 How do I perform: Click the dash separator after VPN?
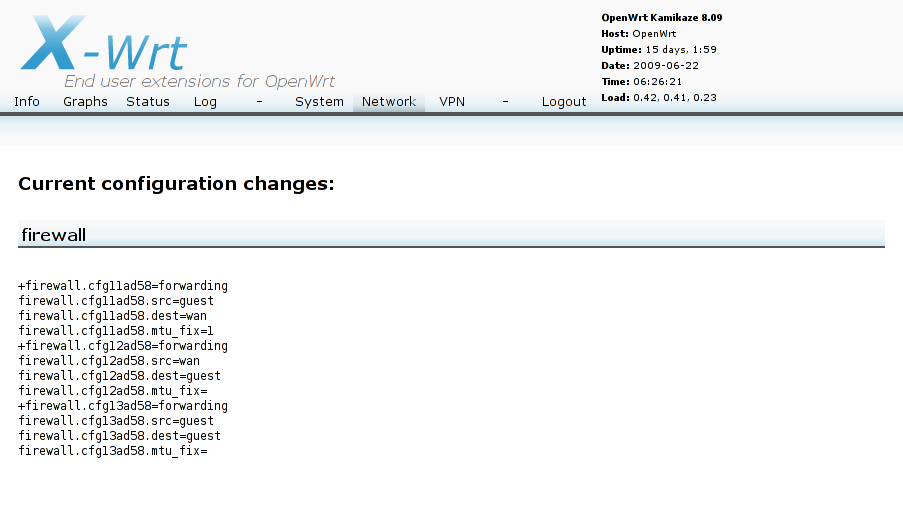pos(505,102)
